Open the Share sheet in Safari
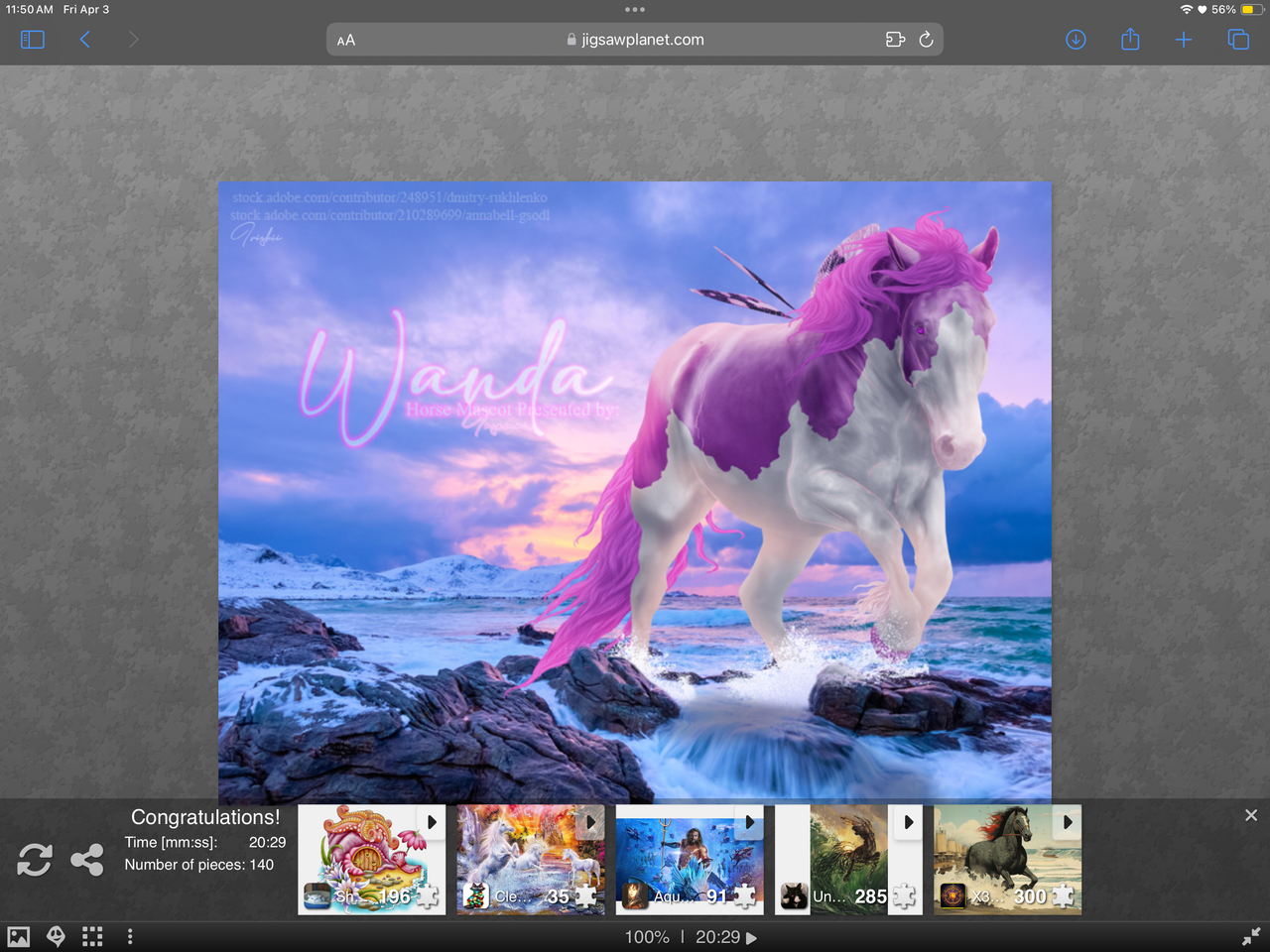The image size is (1270, 952). 1130,40
